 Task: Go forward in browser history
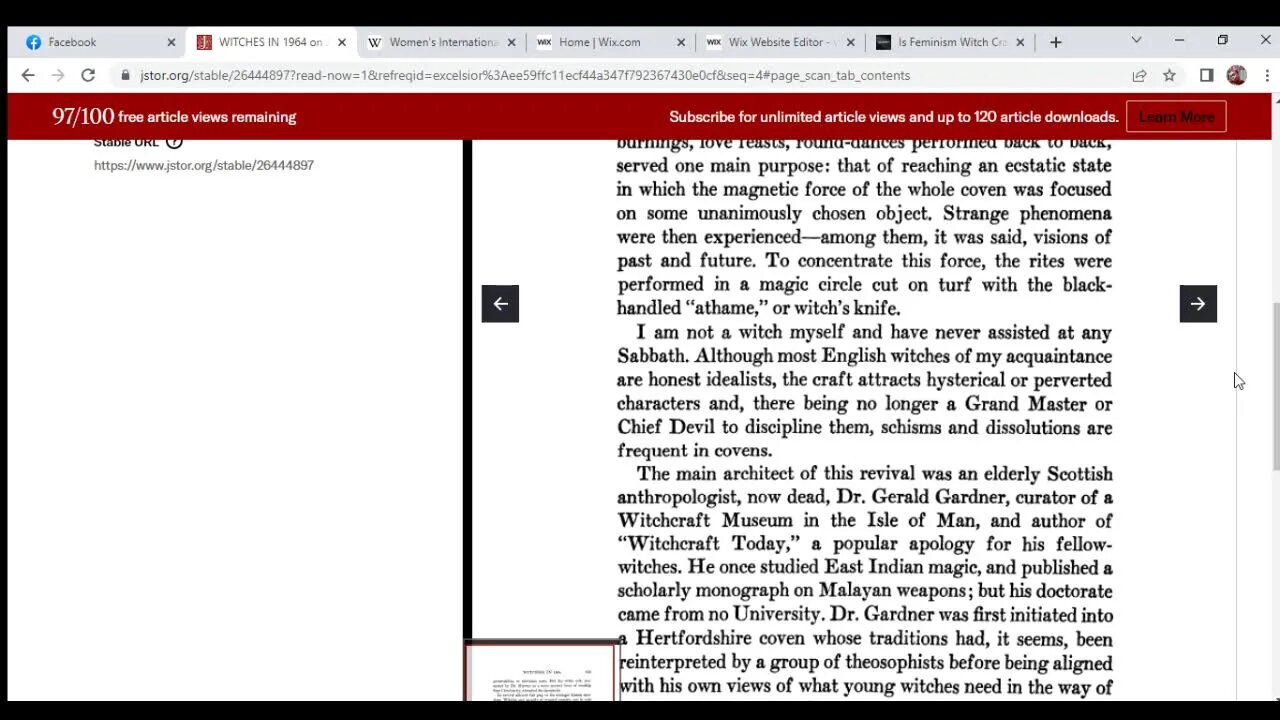click(58, 75)
